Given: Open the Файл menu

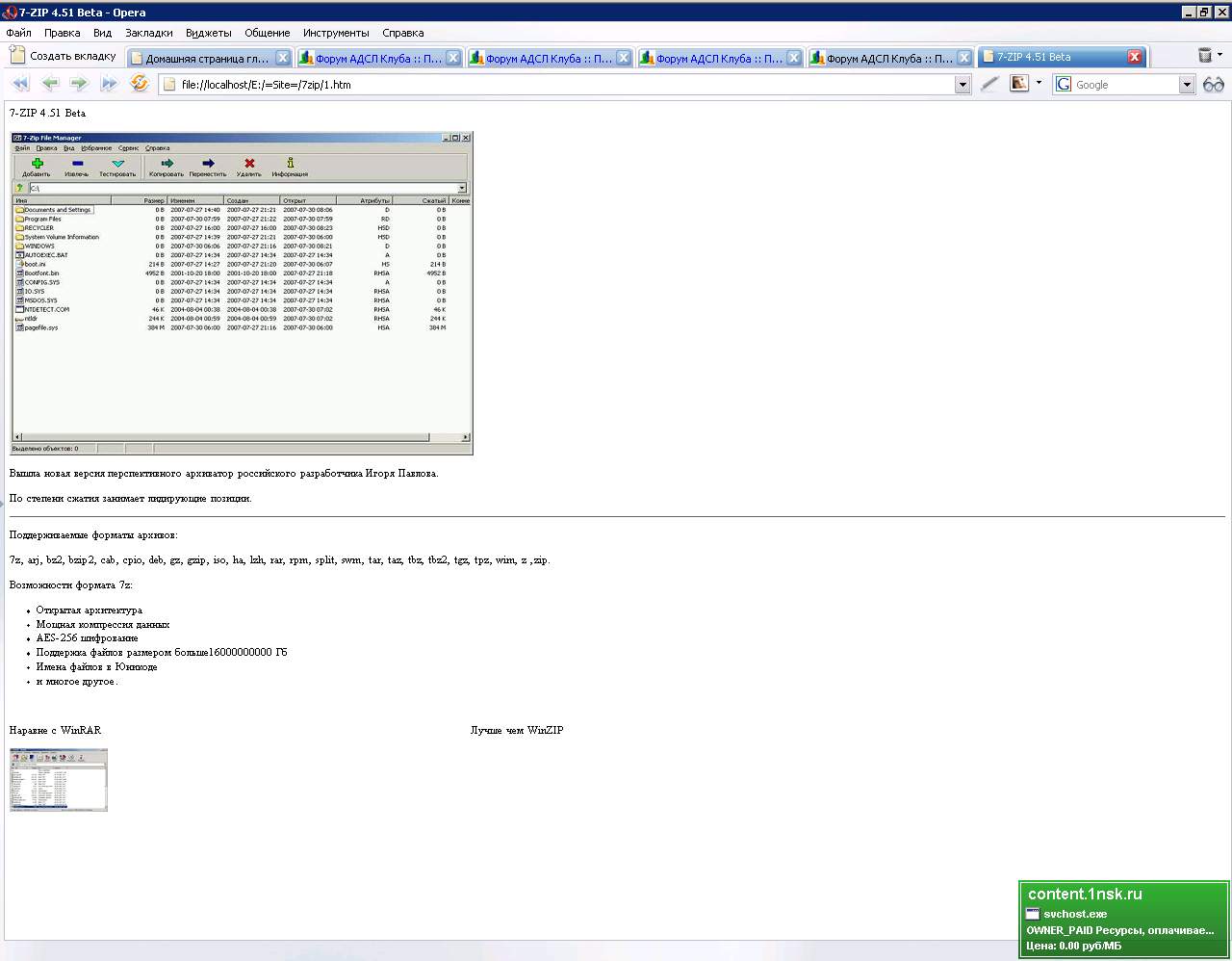Looking at the screenshot, I should tap(18, 33).
